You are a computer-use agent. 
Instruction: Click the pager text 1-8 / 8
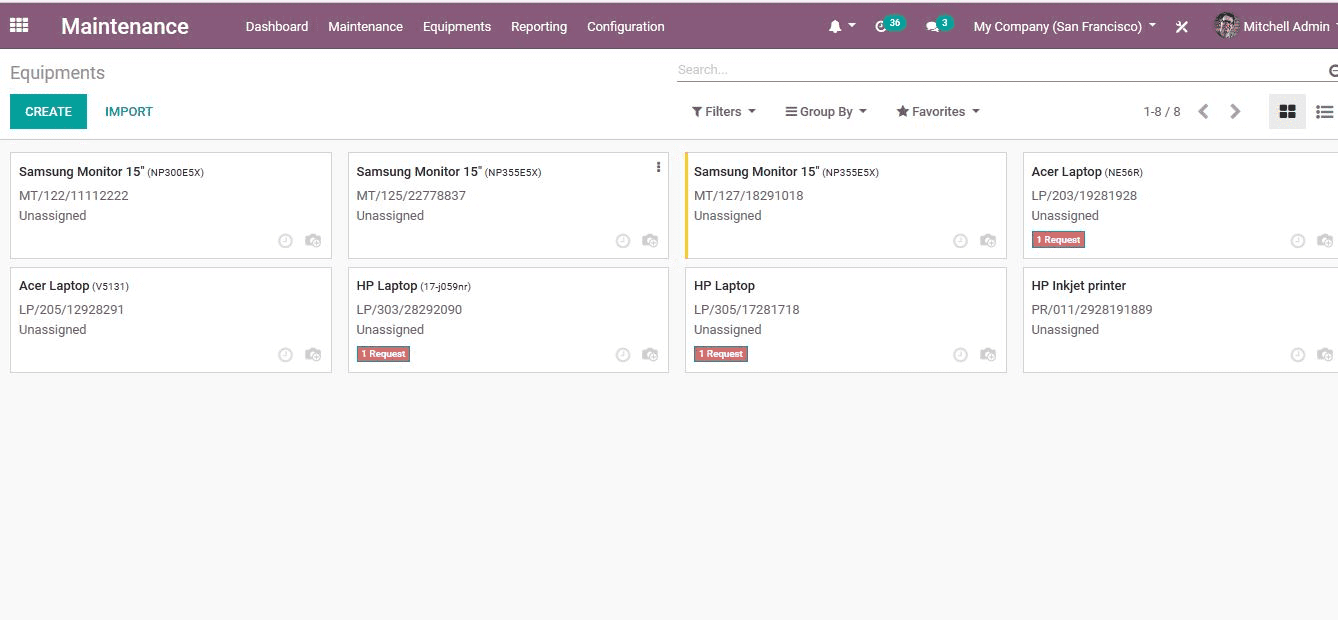pos(1162,112)
